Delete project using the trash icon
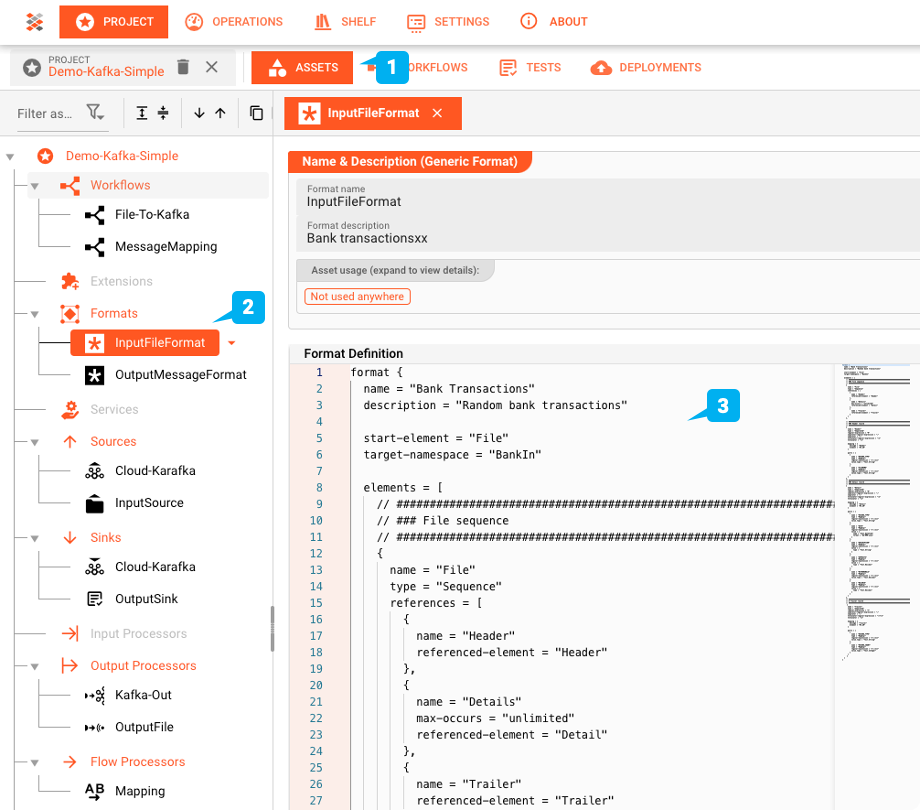Viewport: 920px width, 810px height. pyautogui.click(x=183, y=67)
